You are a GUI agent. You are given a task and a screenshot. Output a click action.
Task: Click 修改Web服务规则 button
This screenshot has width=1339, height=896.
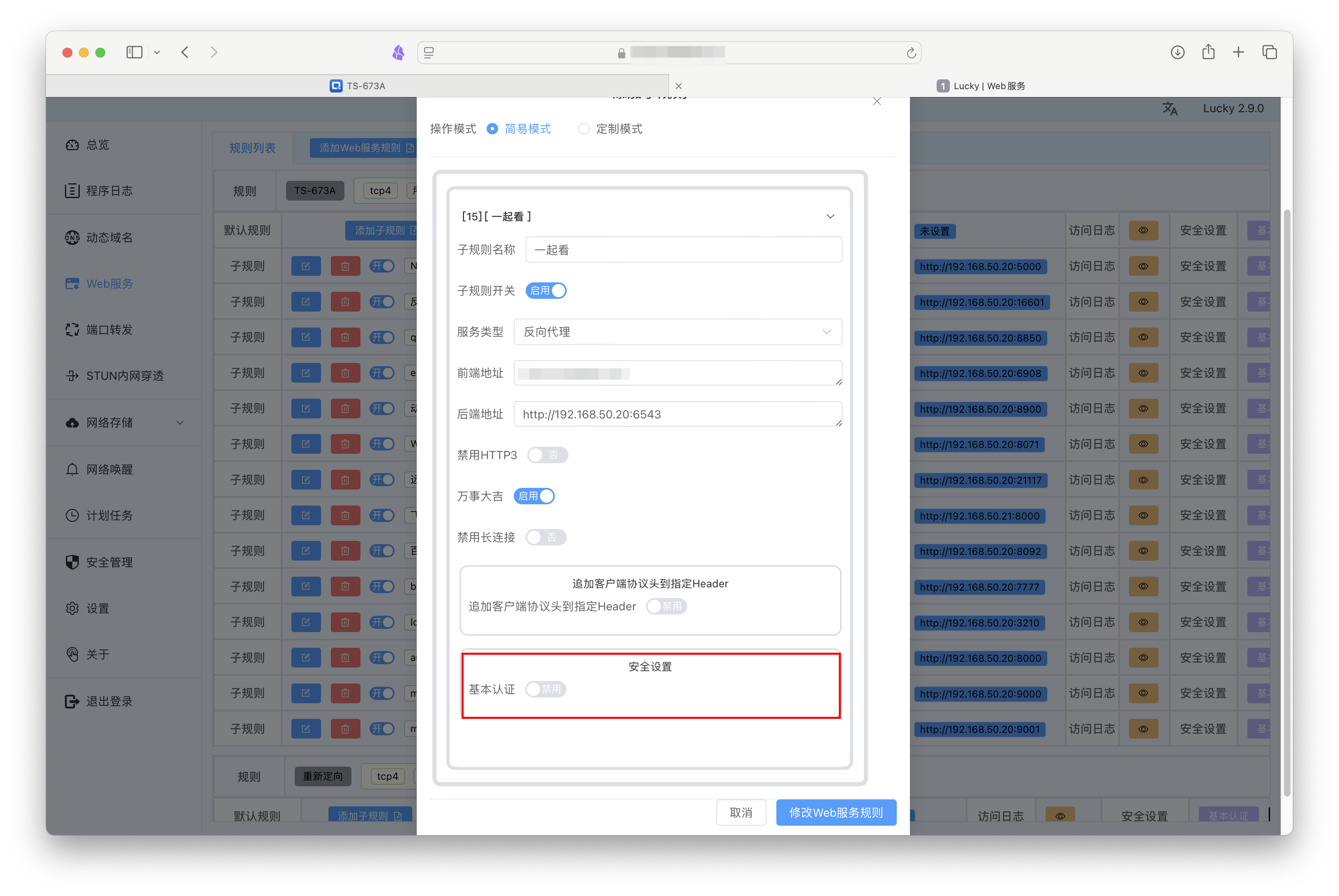click(x=836, y=813)
